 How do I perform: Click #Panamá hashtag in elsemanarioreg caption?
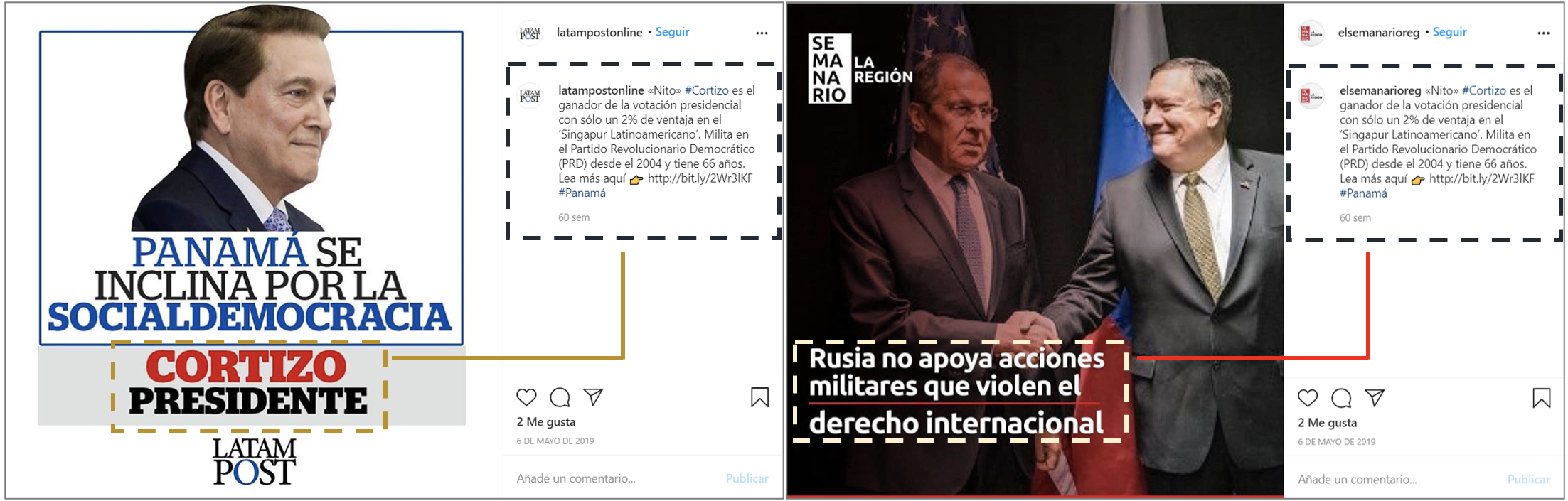click(x=1363, y=193)
